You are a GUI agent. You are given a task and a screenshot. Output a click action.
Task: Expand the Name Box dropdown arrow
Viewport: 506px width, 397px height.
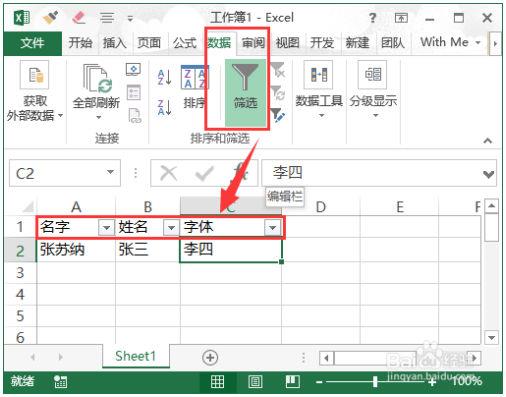110,172
